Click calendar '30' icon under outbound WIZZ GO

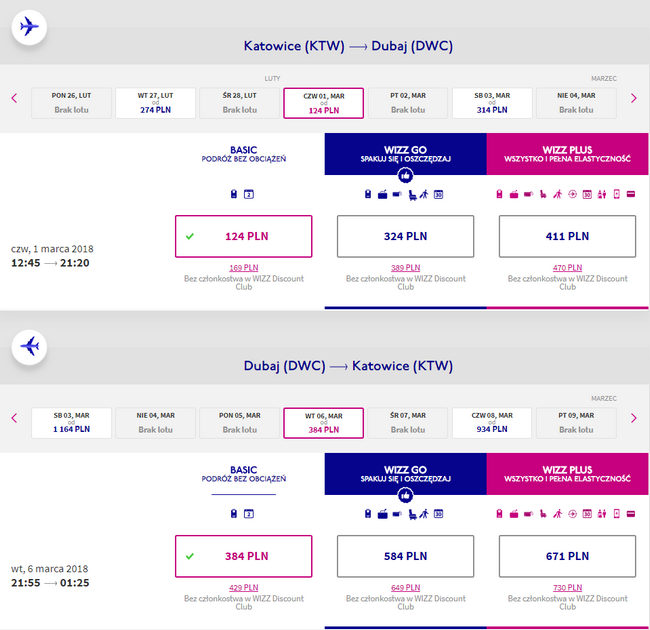point(438,194)
